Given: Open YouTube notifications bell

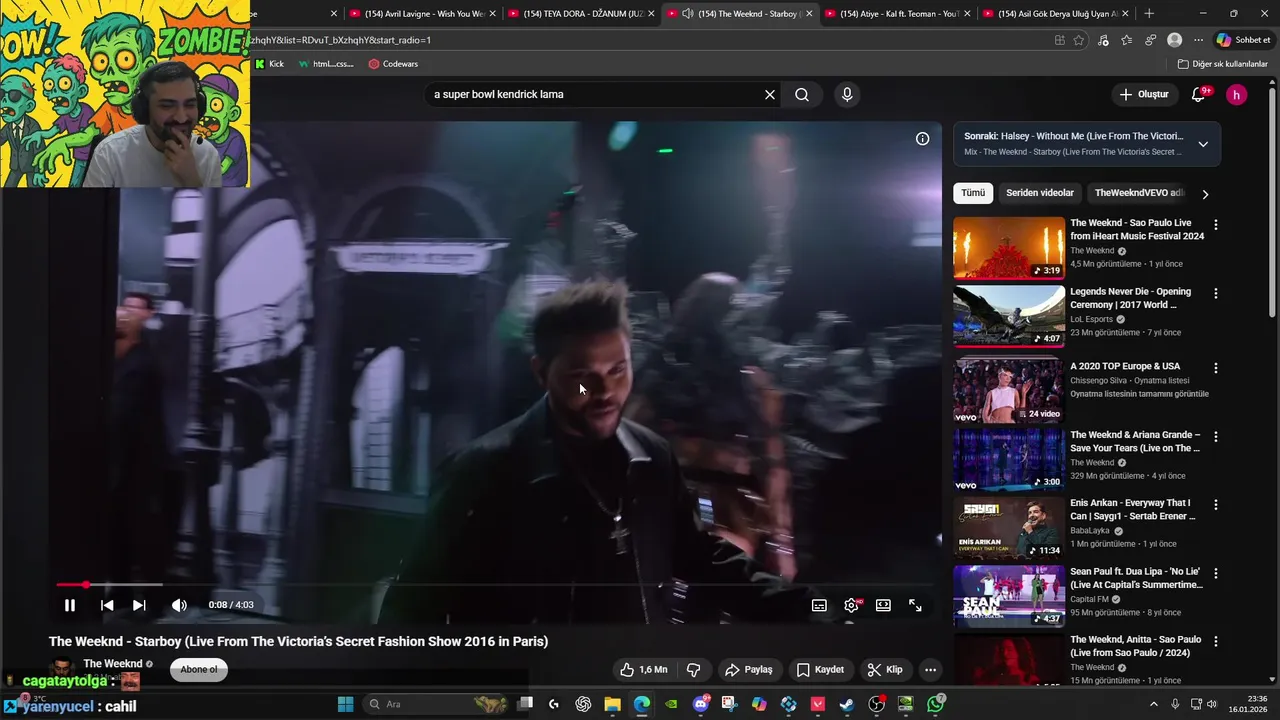Looking at the screenshot, I should click(x=1199, y=94).
